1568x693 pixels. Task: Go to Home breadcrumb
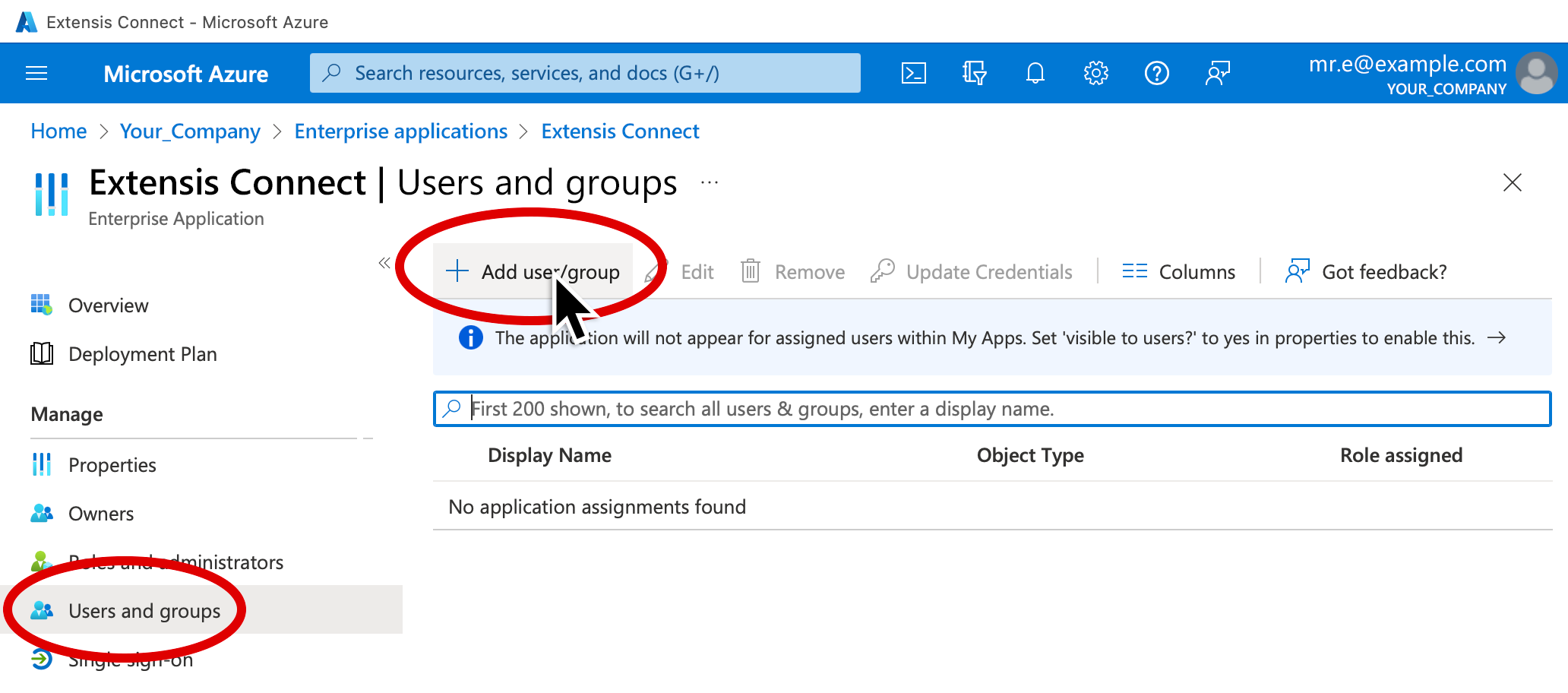pos(58,131)
